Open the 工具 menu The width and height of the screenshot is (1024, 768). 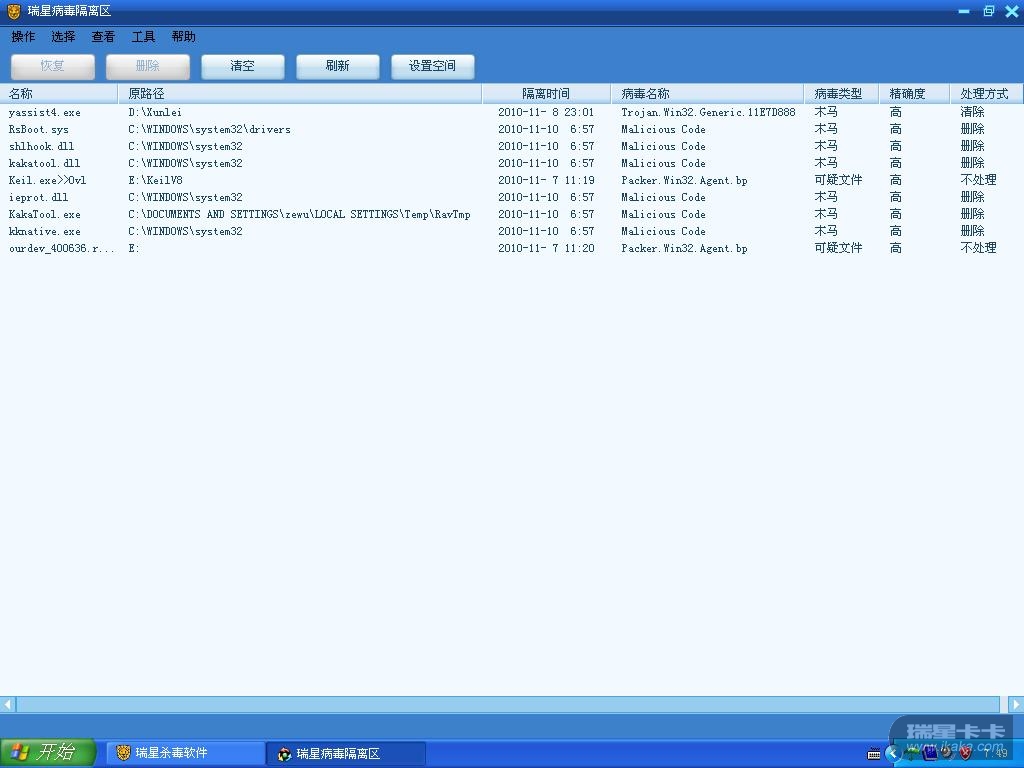coord(144,37)
